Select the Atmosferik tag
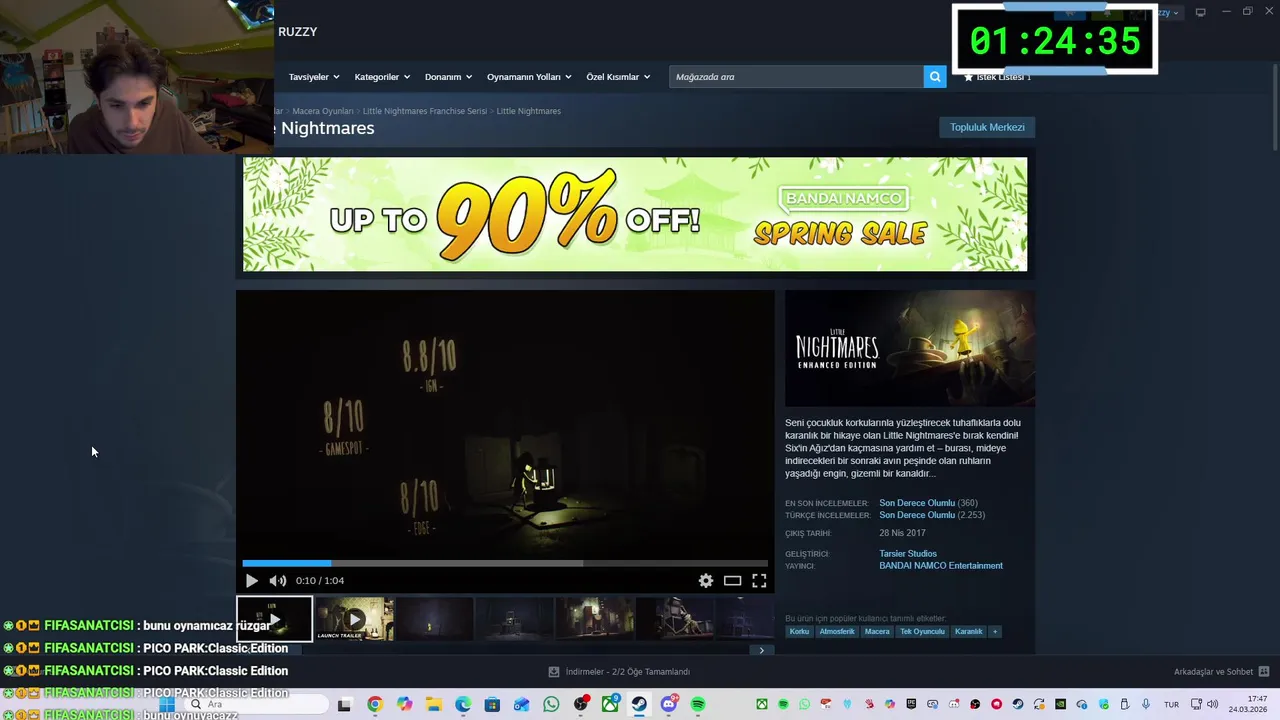This screenshot has width=1280, height=720. [x=837, y=632]
